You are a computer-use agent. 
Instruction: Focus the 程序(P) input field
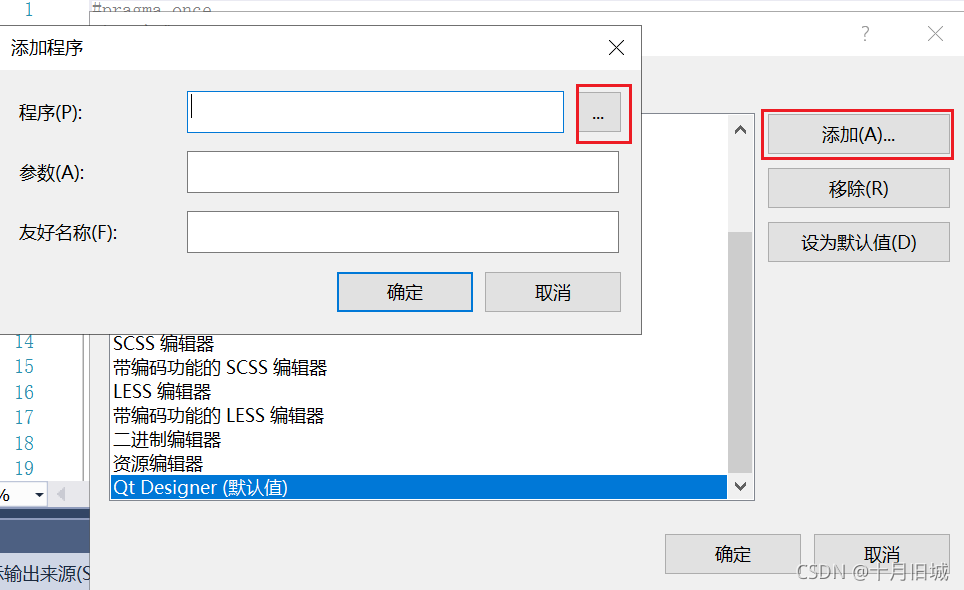375,112
